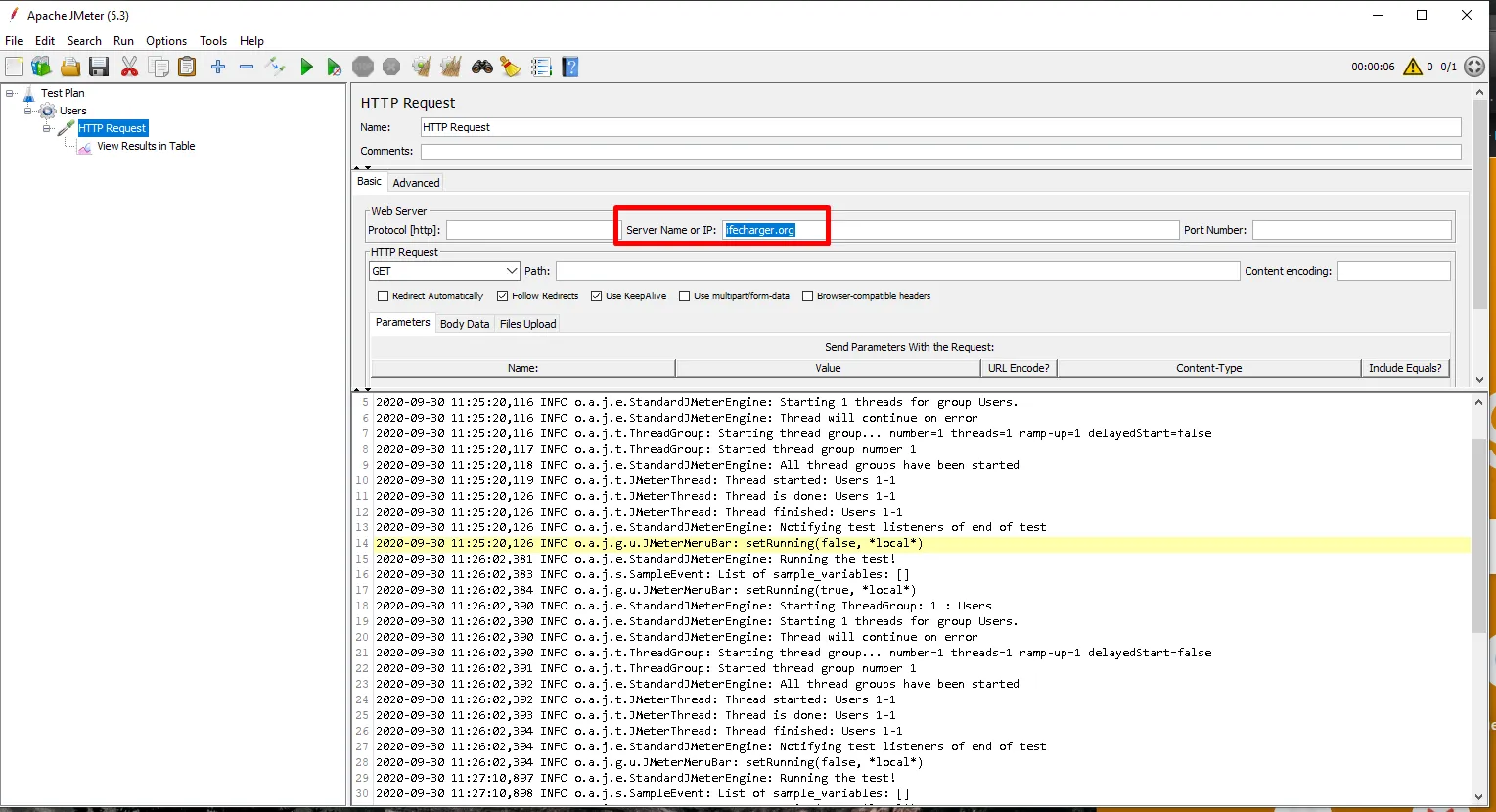Click the yellow warning triangle log icon
1496x812 pixels.
(1413, 67)
